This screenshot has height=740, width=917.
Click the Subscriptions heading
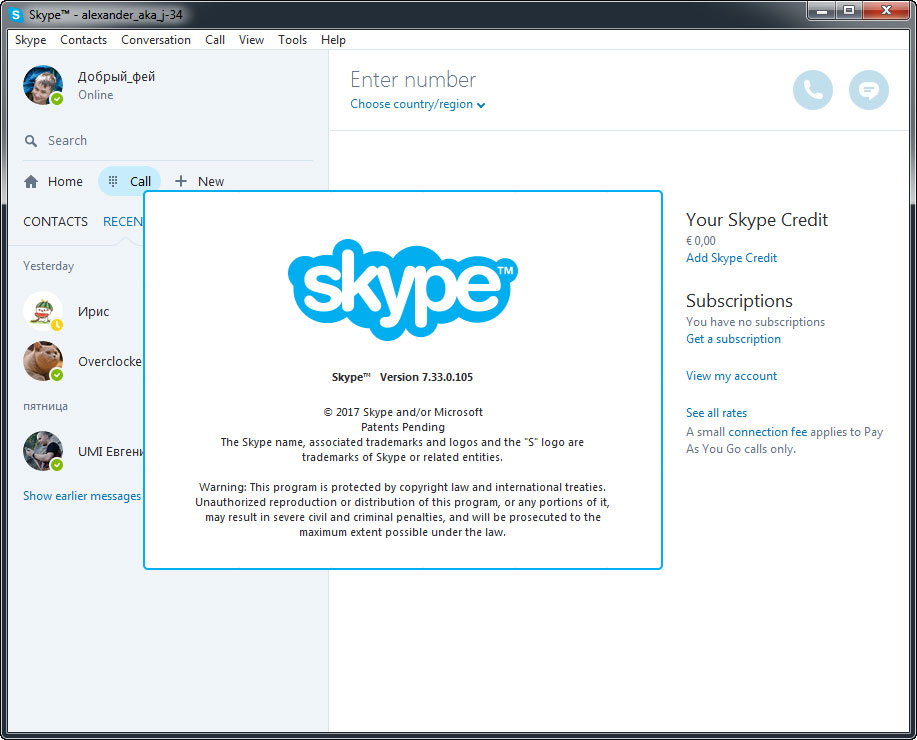click(739, 301)
